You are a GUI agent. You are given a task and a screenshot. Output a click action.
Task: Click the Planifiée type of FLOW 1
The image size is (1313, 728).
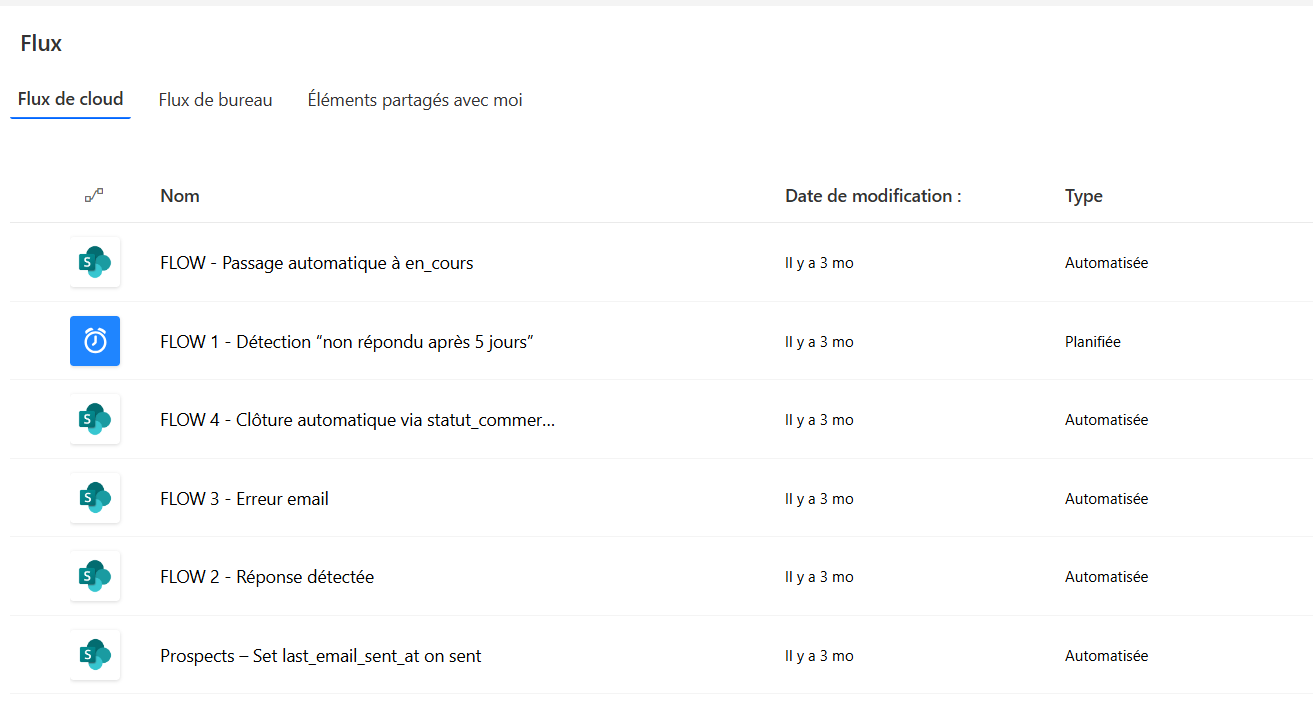1093,342
